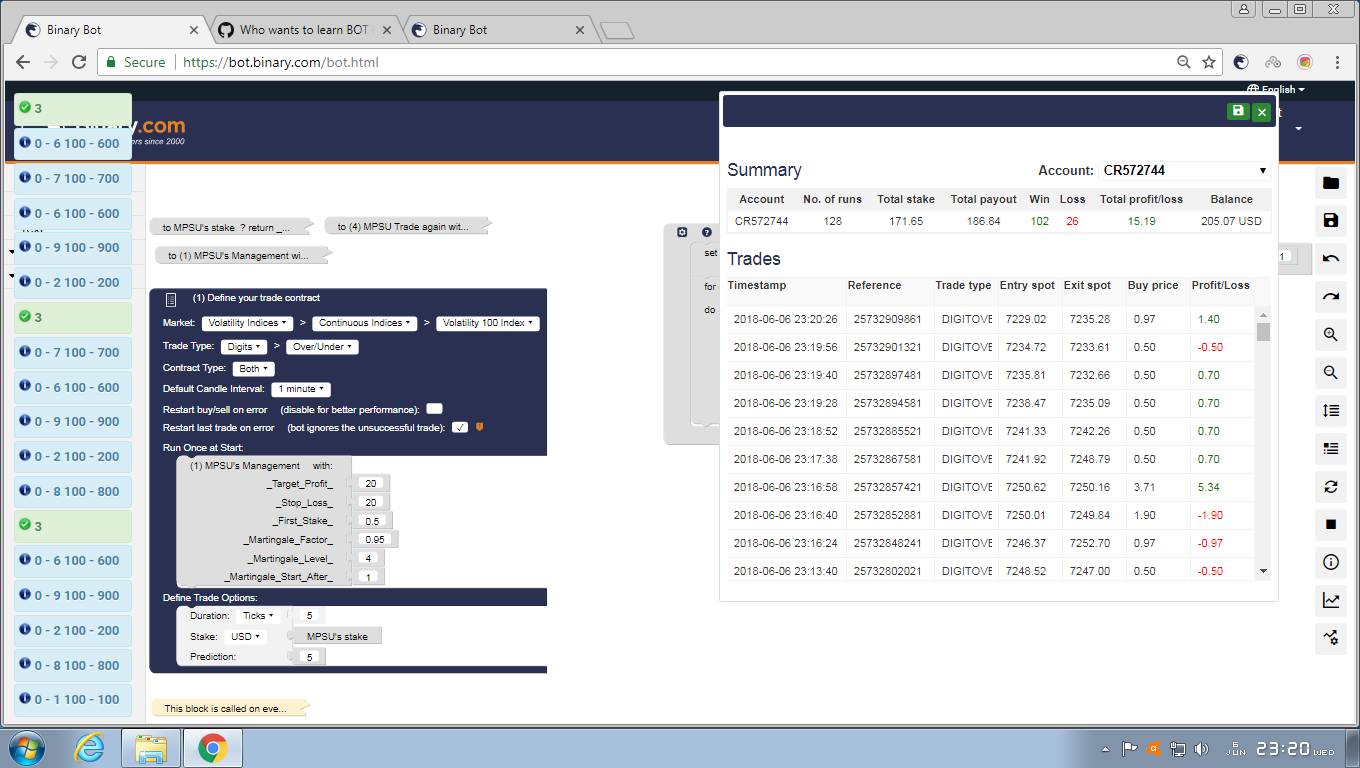Screen dimensions: 1360x768
Task: Expand the collapsed (1) MPSU's Management function
Action: (x=242, y=256)
